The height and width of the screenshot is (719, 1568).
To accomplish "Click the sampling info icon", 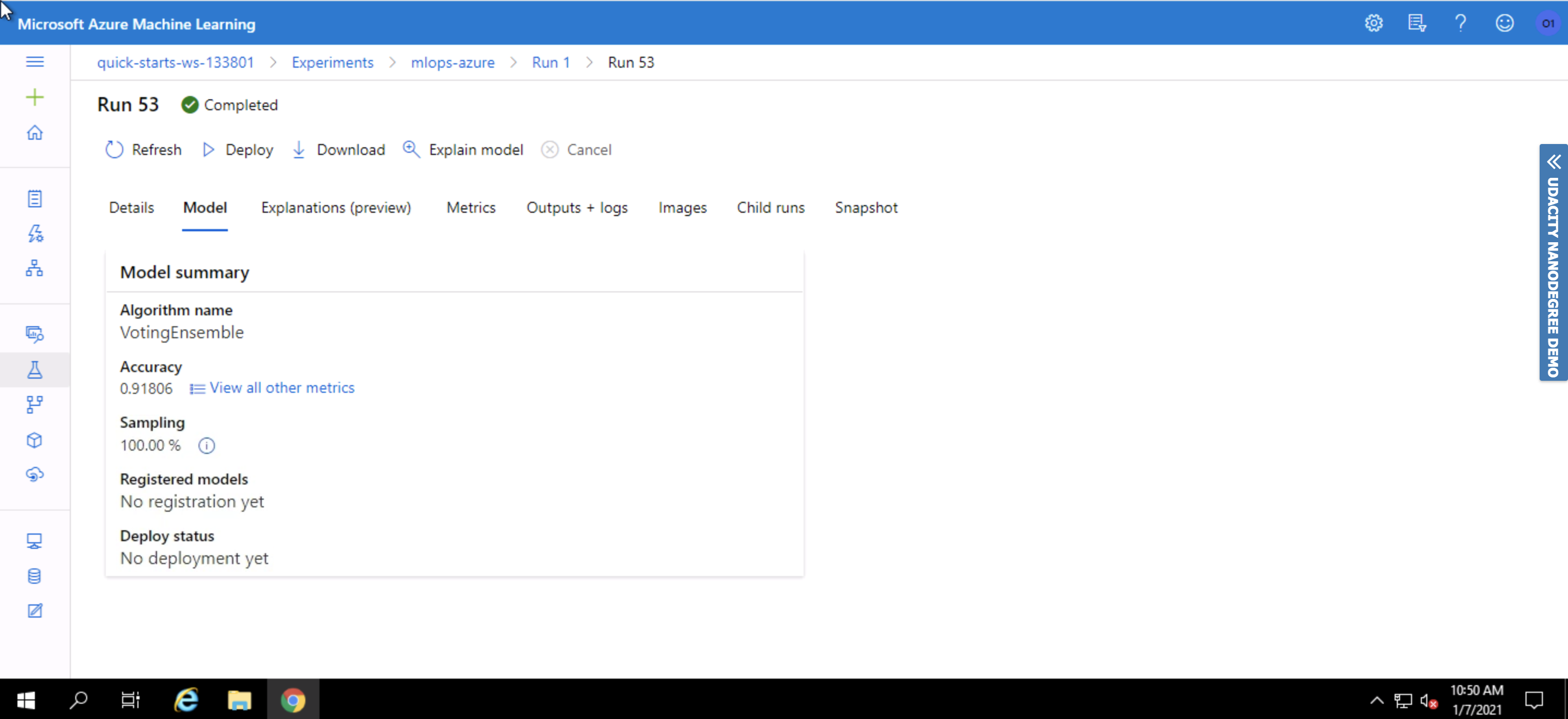I will [x=206, y=446].
